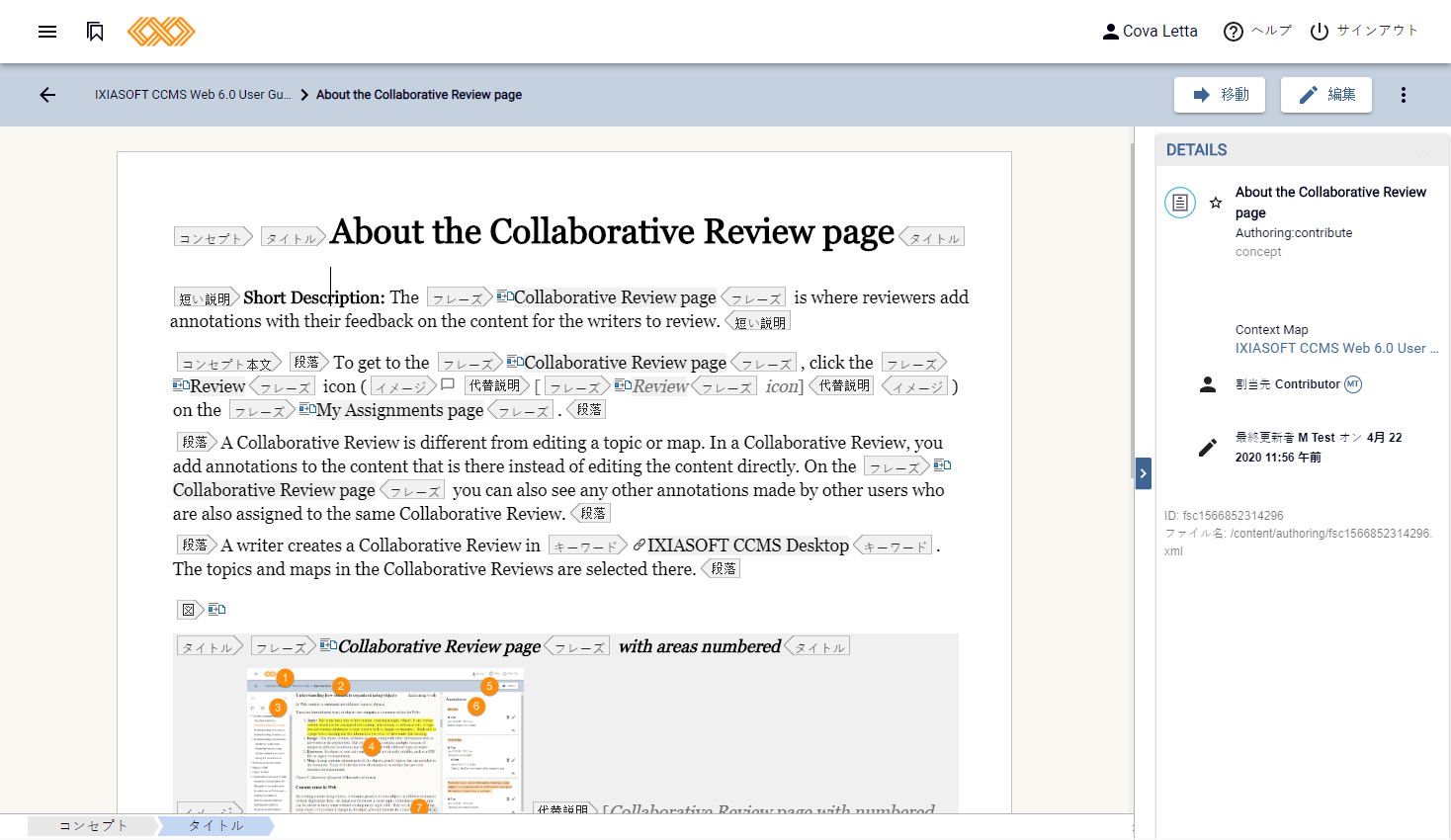1451x840 pixels.
Task: Click the Authoring:contribute status text
Action: [1294, 233]
